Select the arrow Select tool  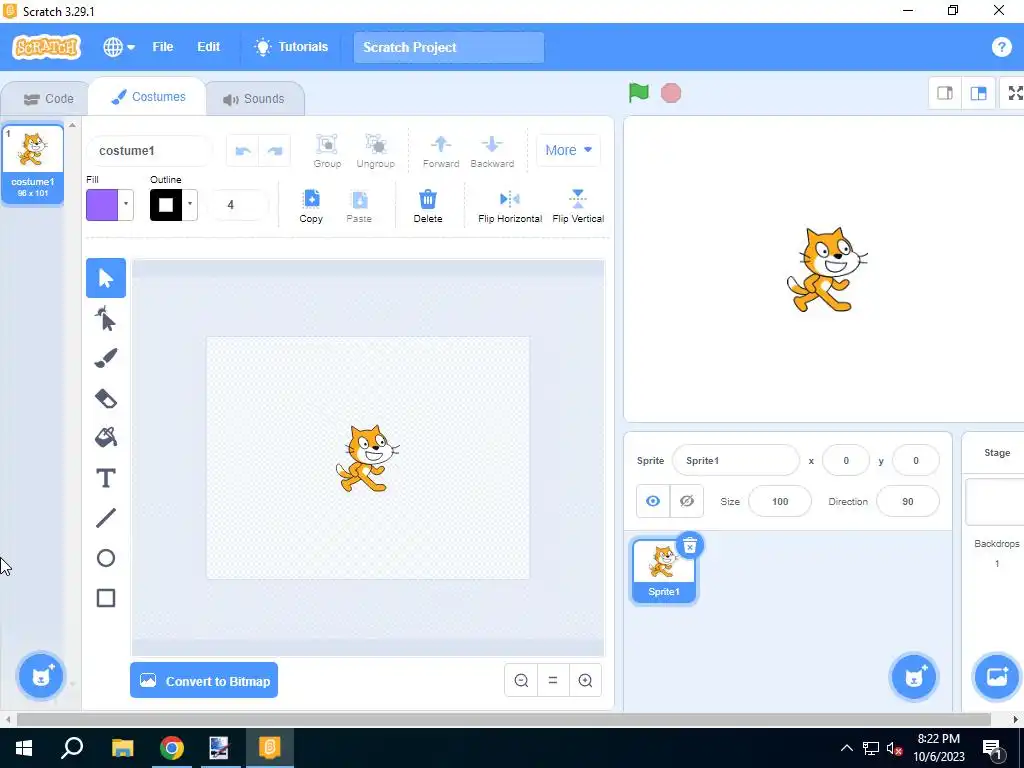point(106,278)
